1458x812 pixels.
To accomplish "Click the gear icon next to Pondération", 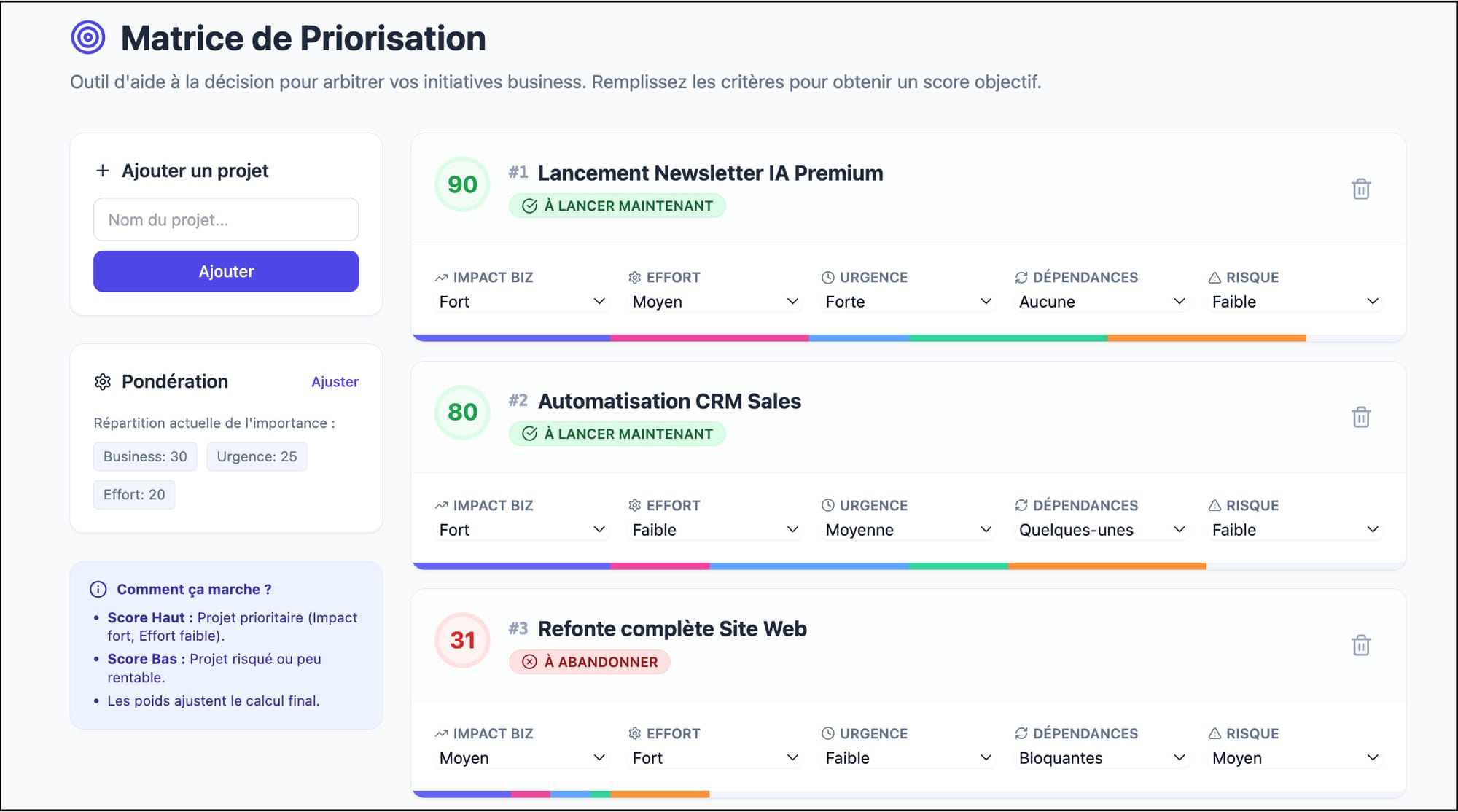I will point(103,382).
